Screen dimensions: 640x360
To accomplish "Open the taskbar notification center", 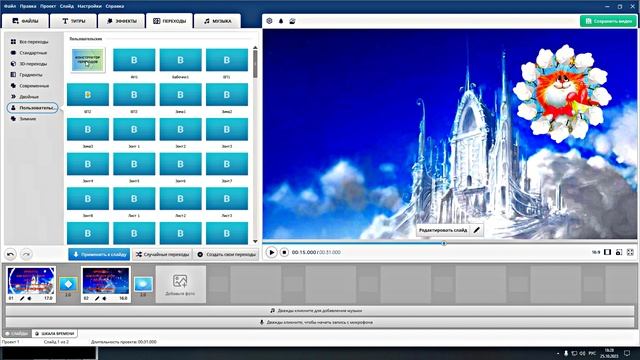I will [627, 353].
